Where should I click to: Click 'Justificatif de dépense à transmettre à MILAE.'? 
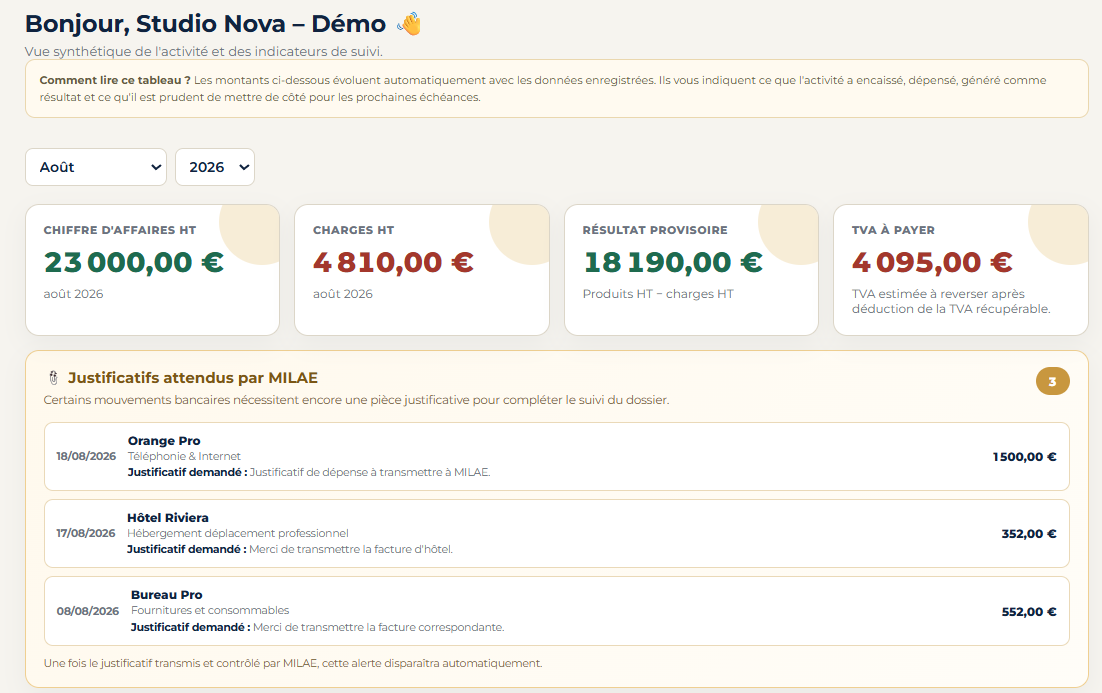click(x=370, y=472)
